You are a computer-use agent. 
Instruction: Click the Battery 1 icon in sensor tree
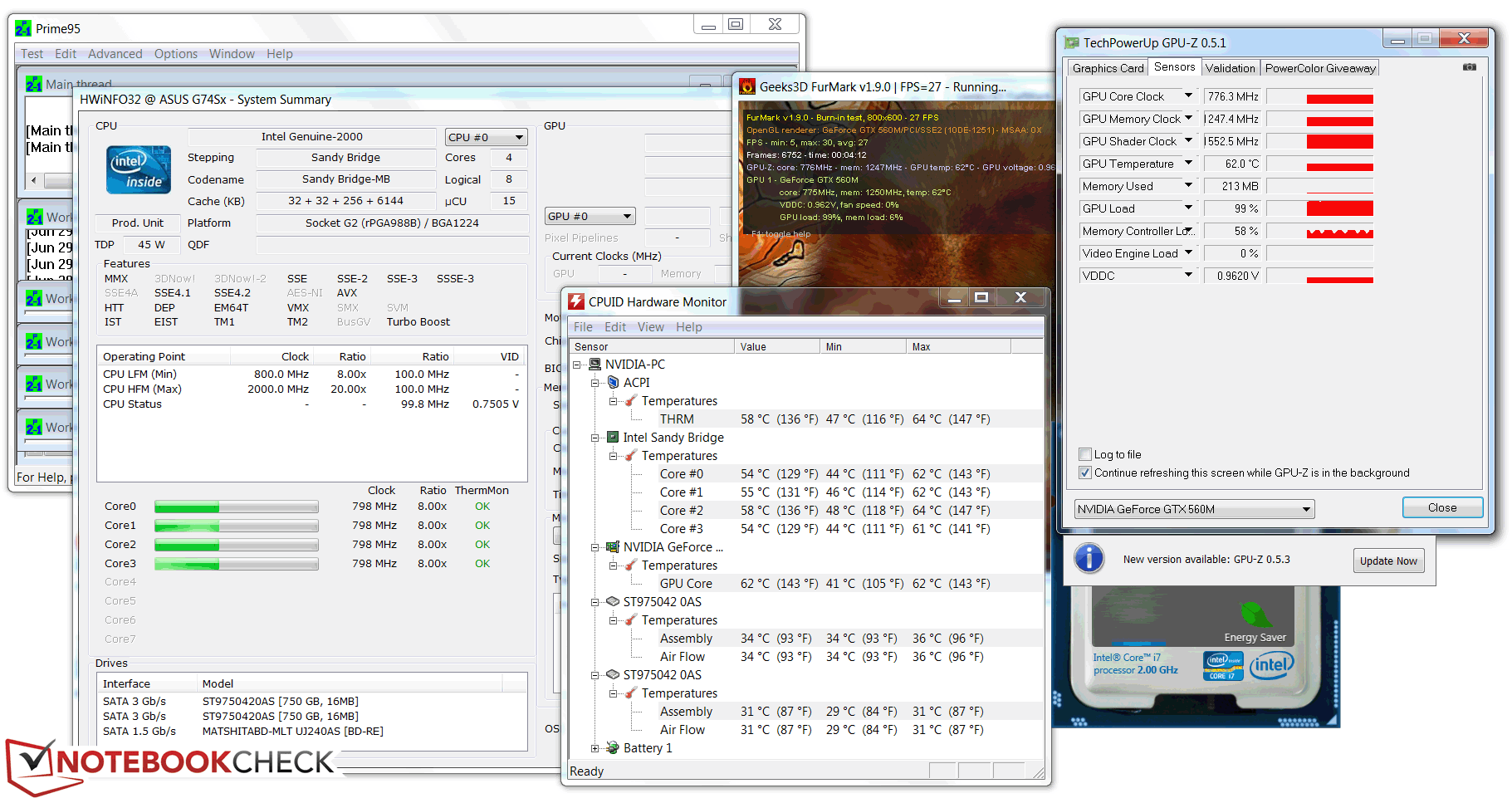tap(612, 747)
